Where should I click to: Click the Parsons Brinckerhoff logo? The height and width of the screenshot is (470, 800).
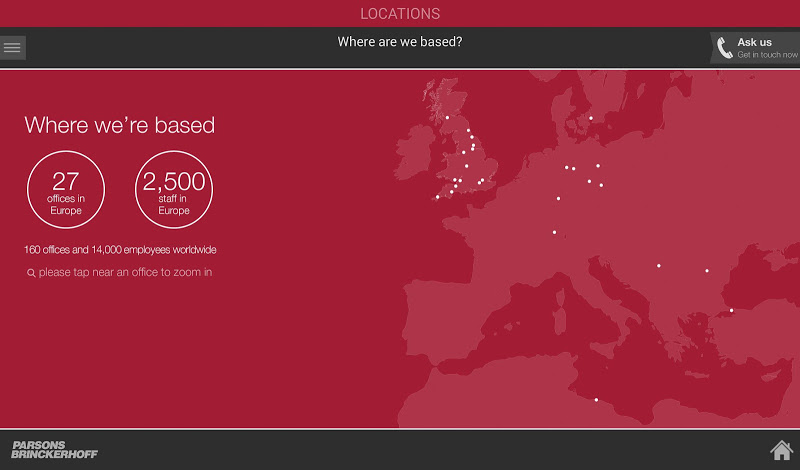[54, 450]
